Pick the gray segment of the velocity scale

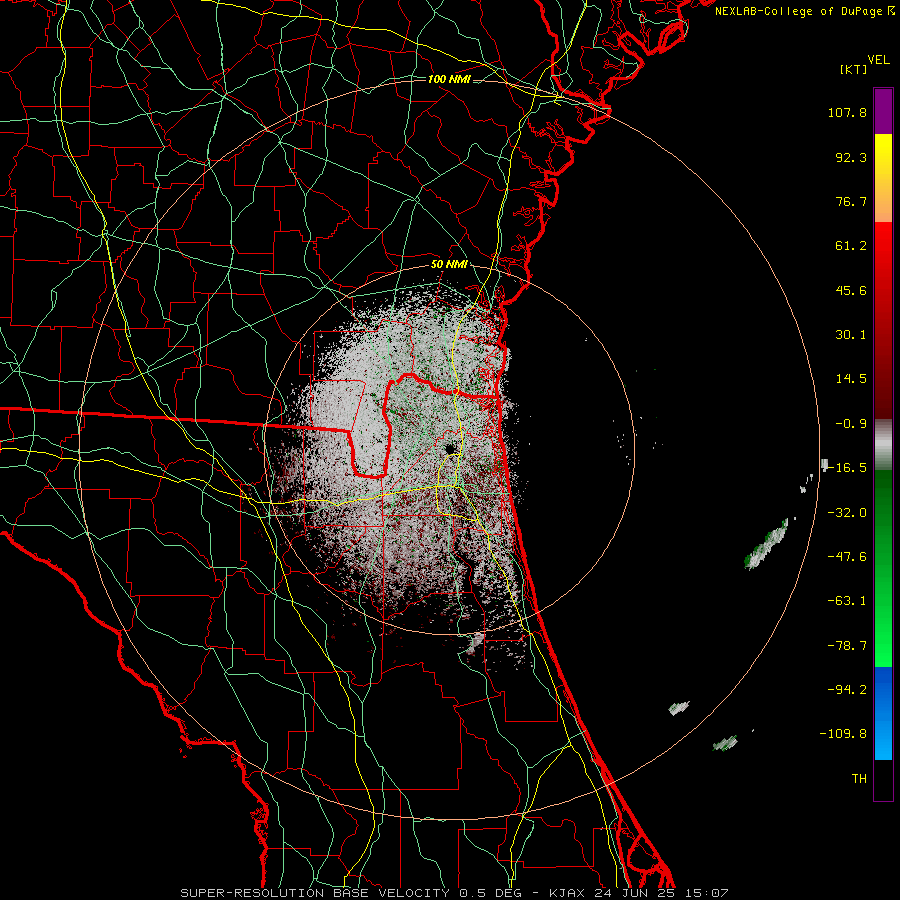883,445
